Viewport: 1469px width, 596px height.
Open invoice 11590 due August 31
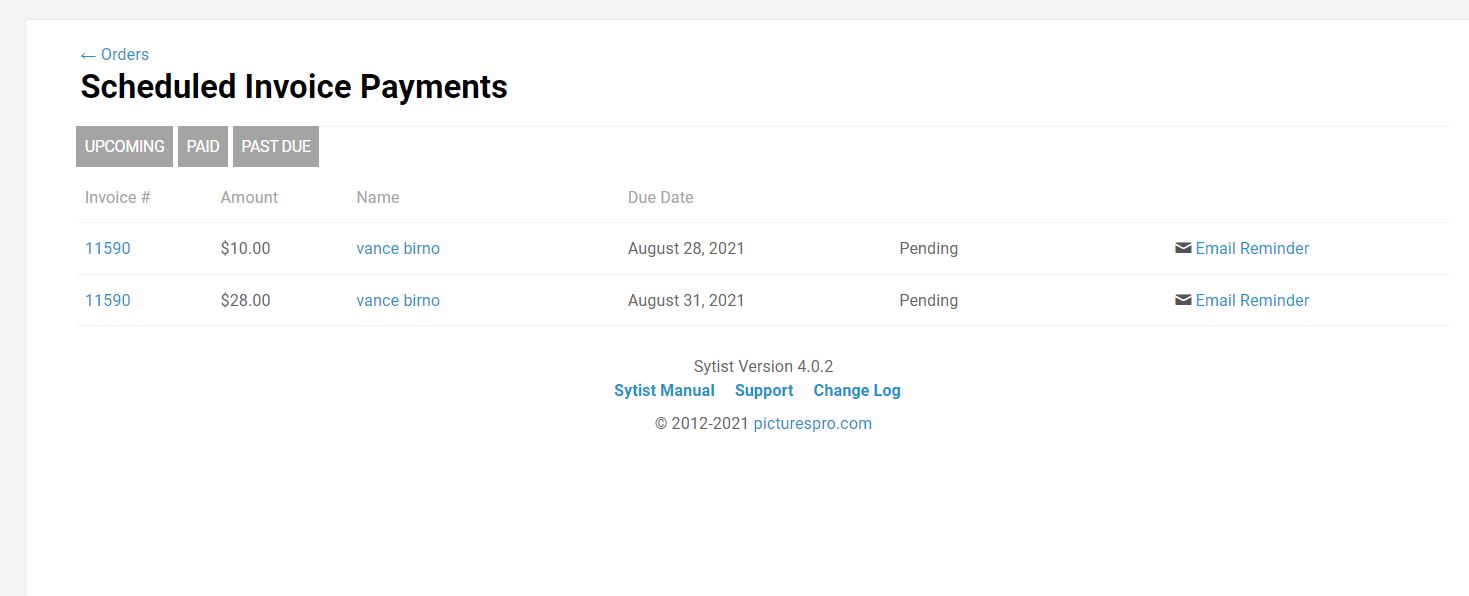107,300
